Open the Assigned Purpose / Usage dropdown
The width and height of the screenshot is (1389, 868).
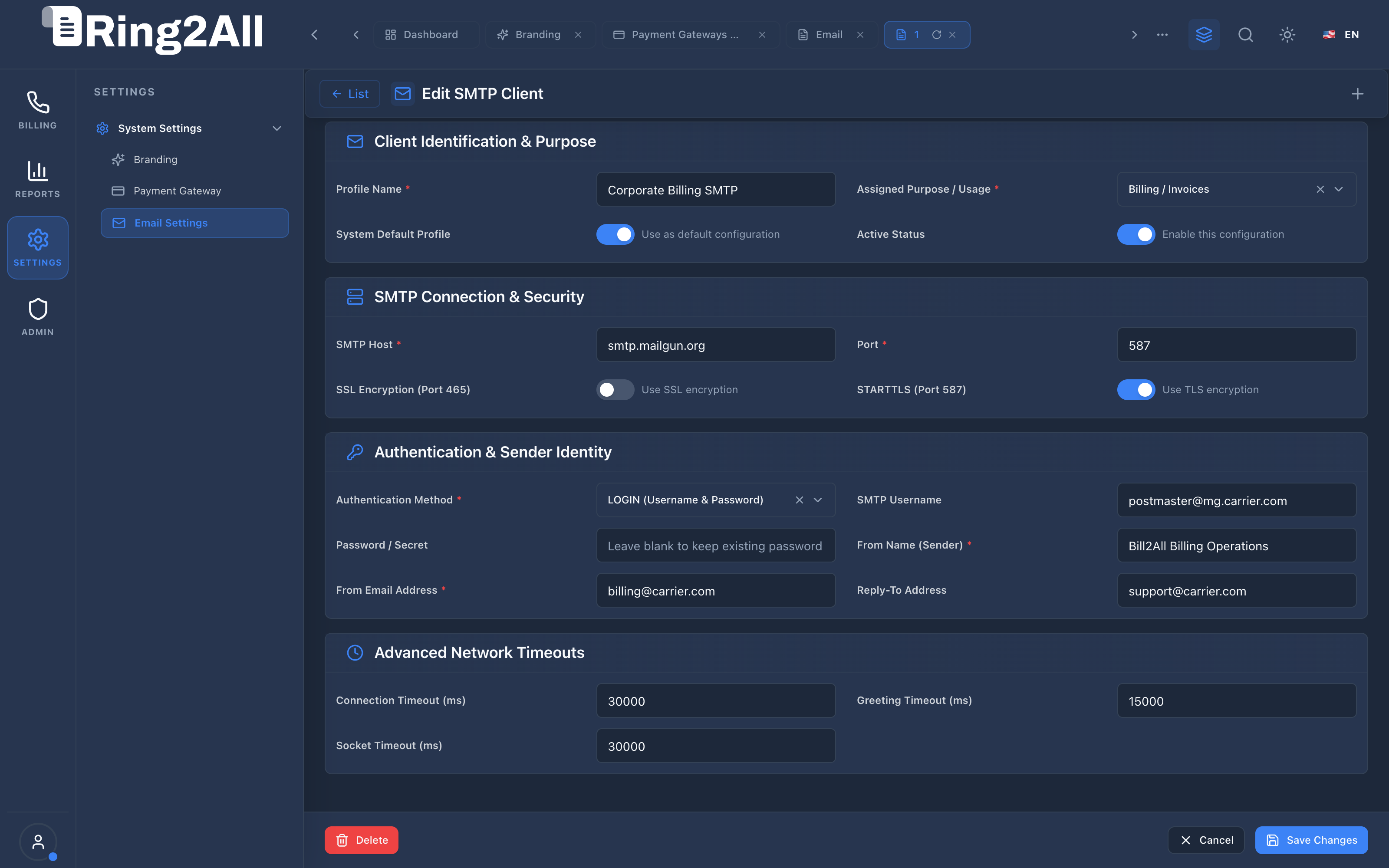click(1236, 190)
